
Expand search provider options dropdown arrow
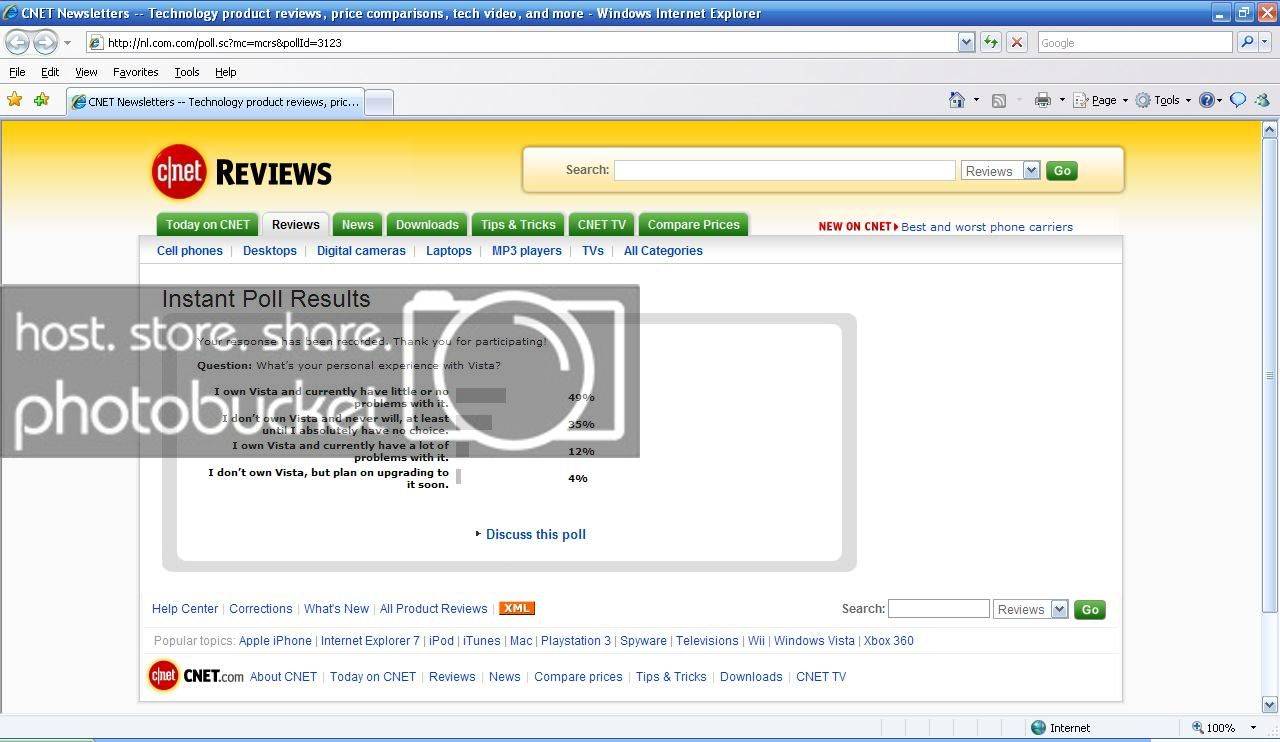[1265, 42]
